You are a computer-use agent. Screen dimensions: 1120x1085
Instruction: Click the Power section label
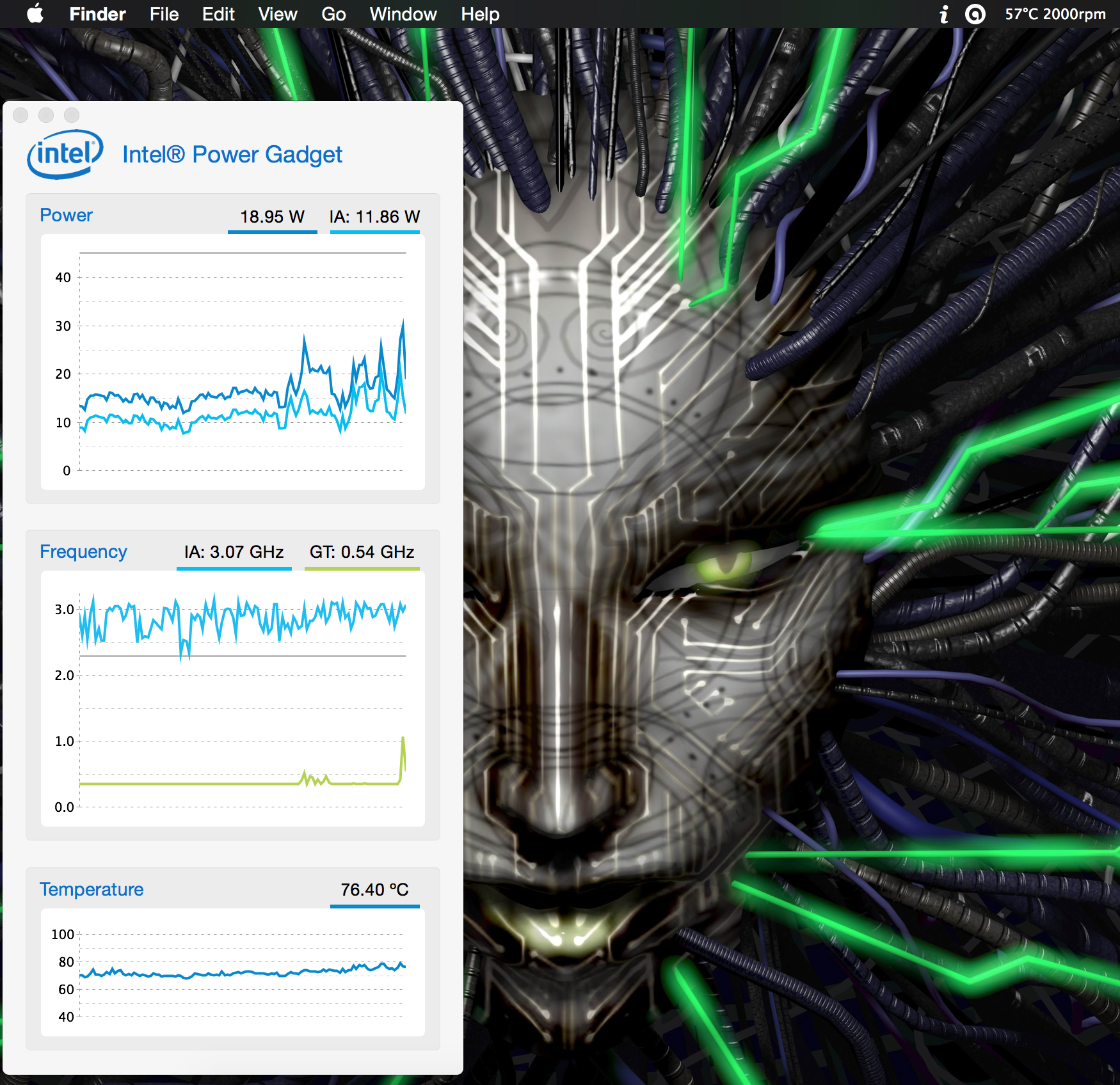66,215
